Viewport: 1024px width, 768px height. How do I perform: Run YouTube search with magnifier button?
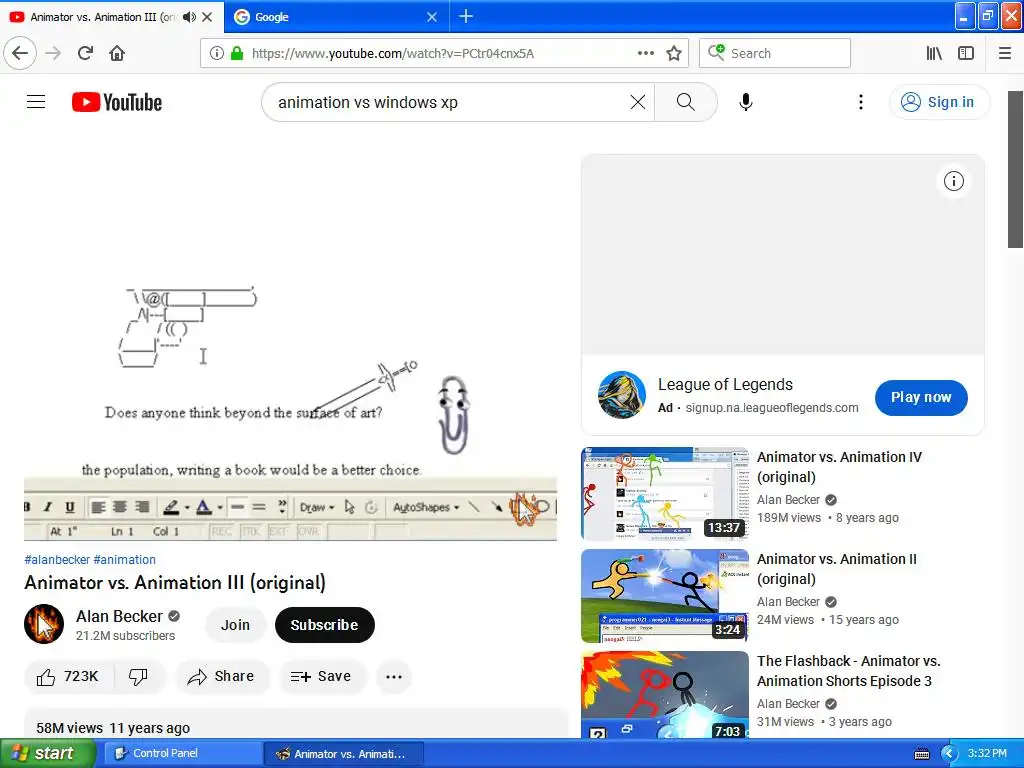pyautogui.click(x=685, y=102)
